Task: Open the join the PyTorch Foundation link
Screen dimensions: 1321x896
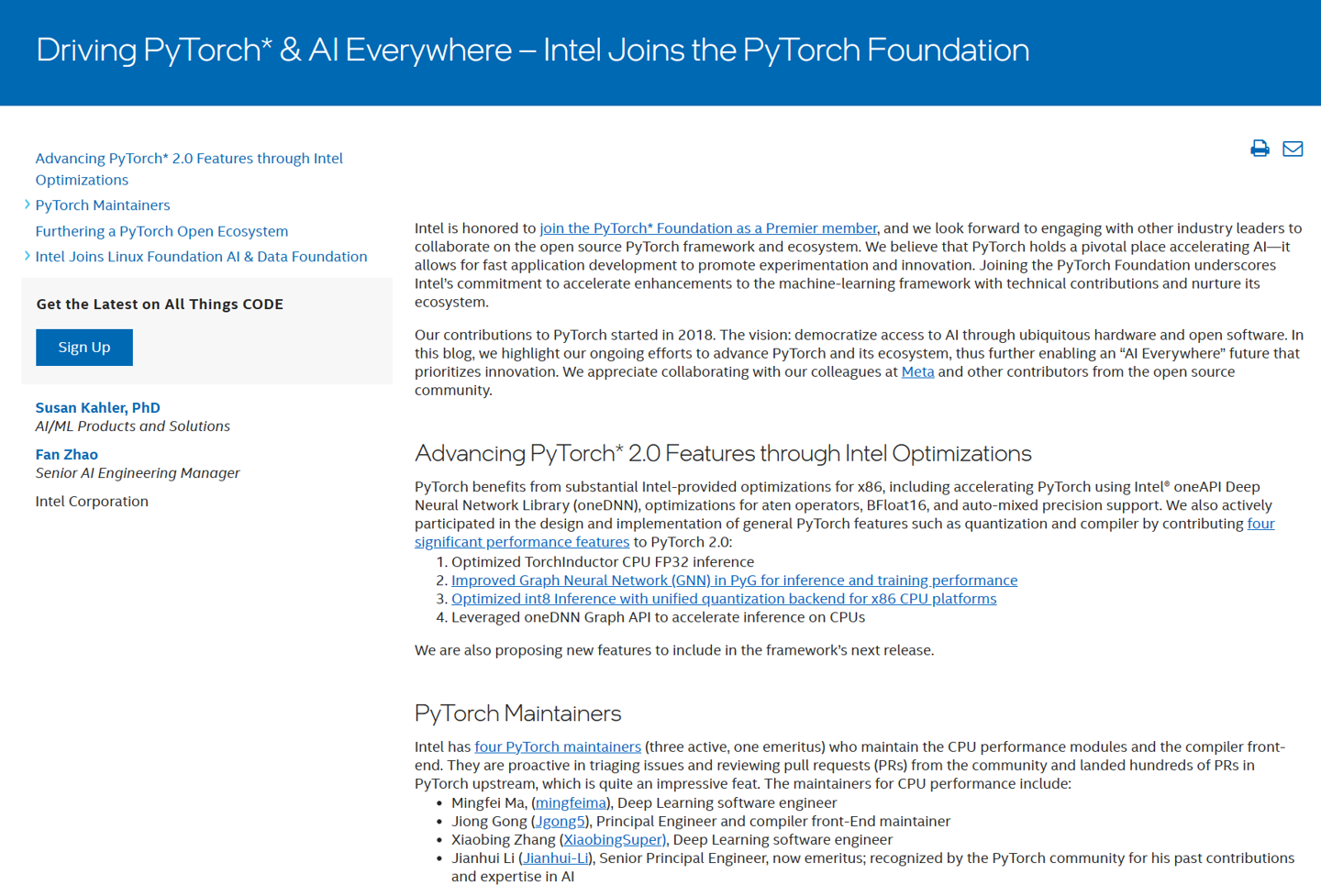Action: pos(707,227)
